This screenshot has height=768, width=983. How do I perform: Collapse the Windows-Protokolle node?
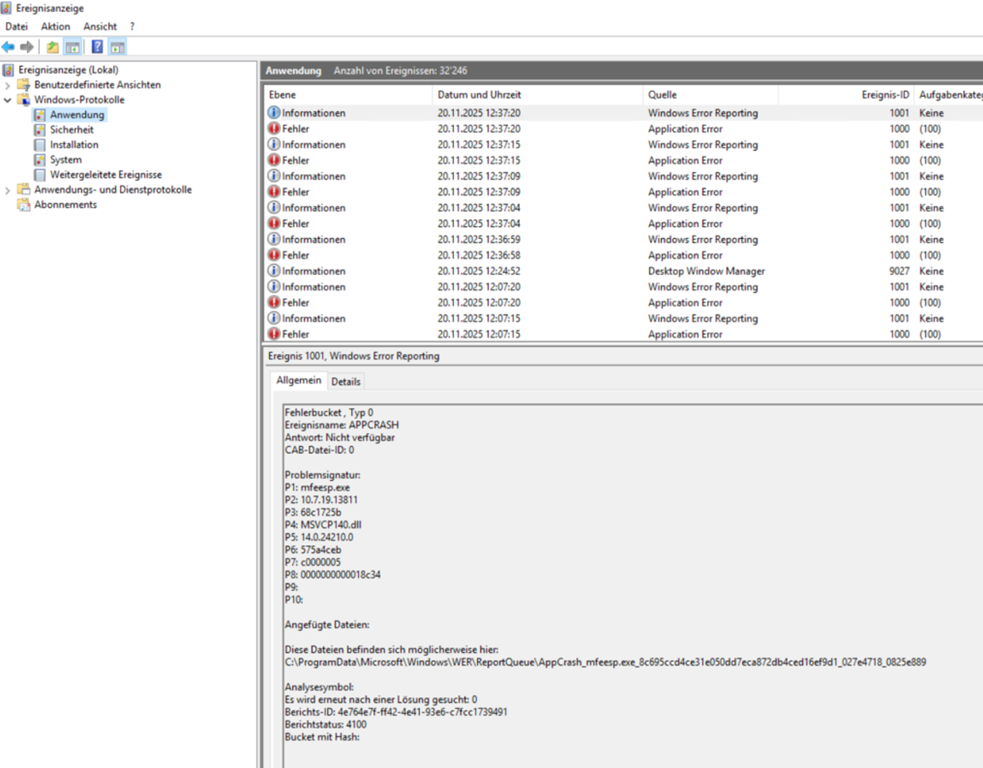pos(9,100)
